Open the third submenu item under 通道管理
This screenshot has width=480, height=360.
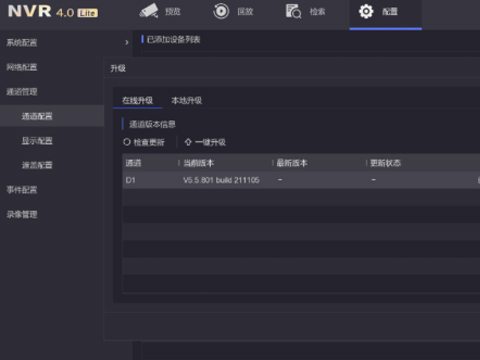(37, 165)
